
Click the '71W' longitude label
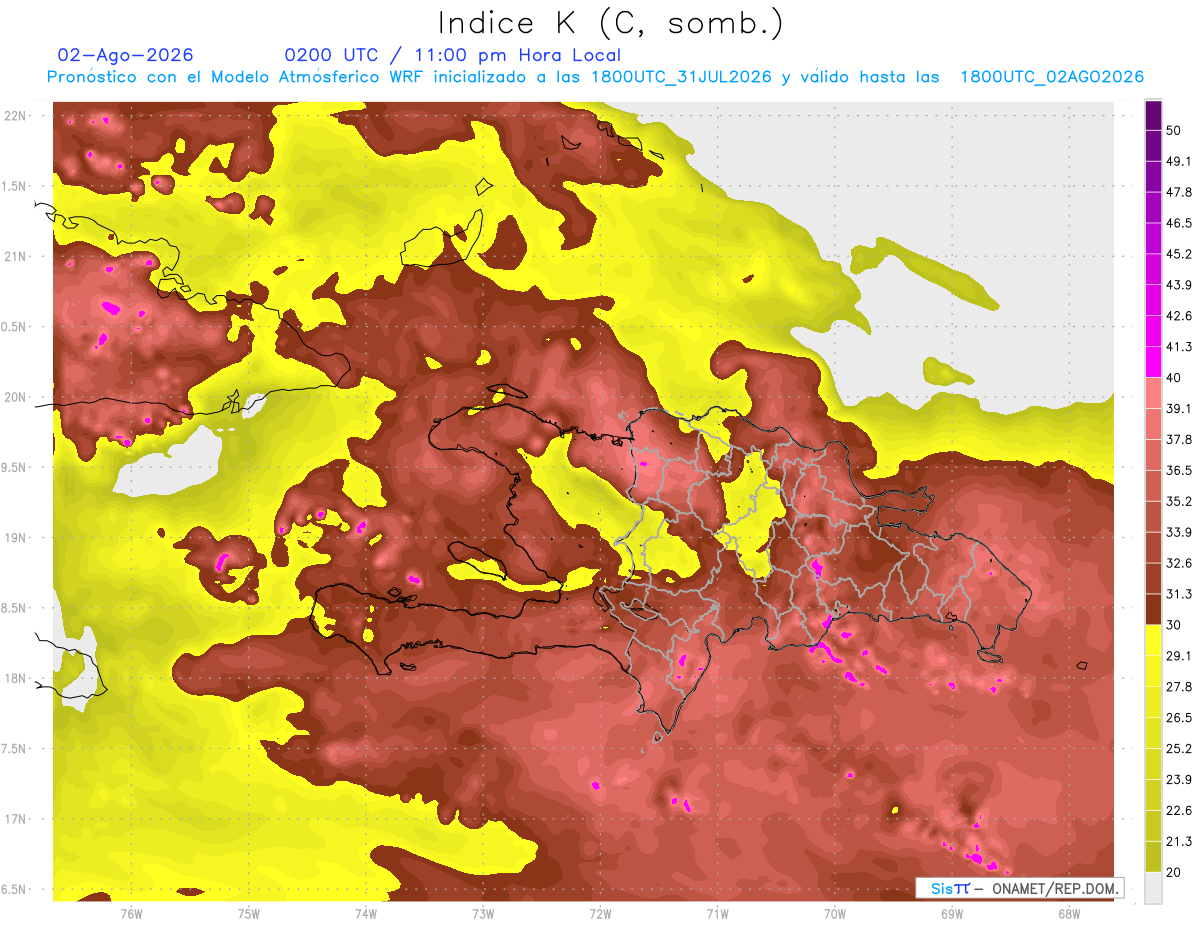[717, 913]
